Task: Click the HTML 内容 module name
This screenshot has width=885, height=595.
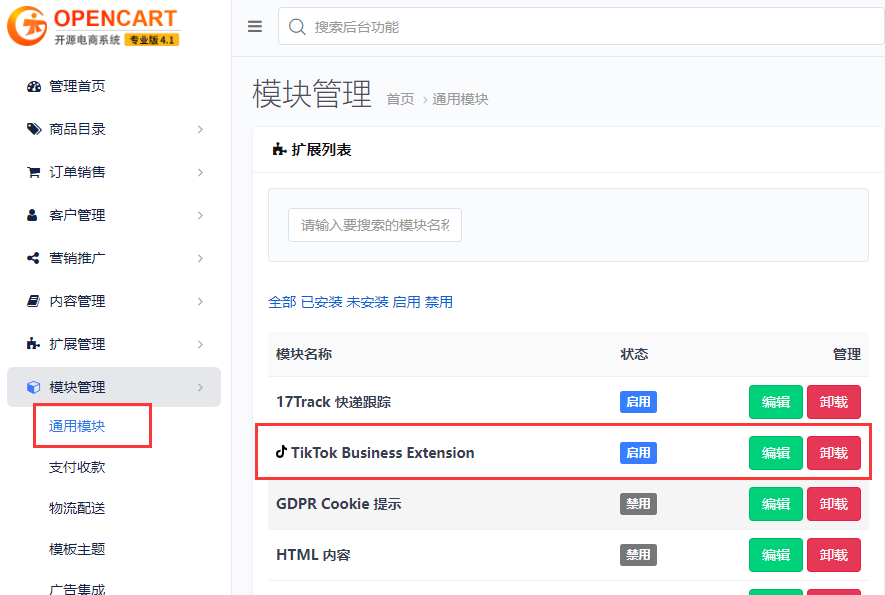Action: pos(313,555)
